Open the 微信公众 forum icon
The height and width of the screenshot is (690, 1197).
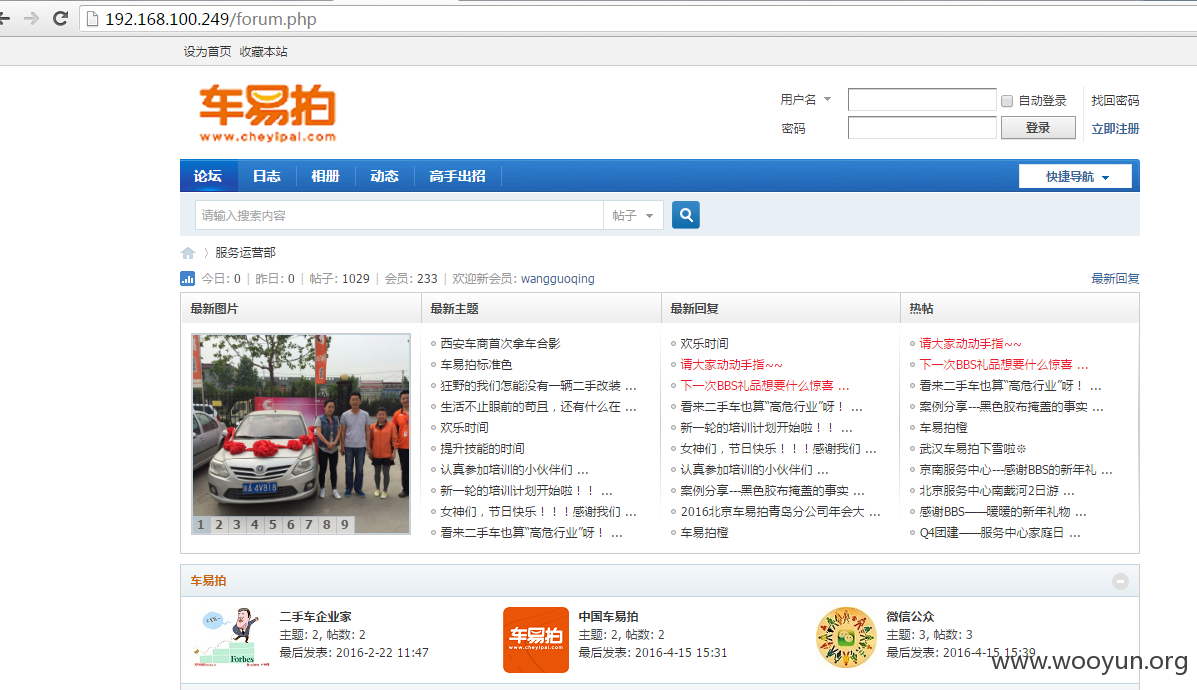(x=845, y=637)
